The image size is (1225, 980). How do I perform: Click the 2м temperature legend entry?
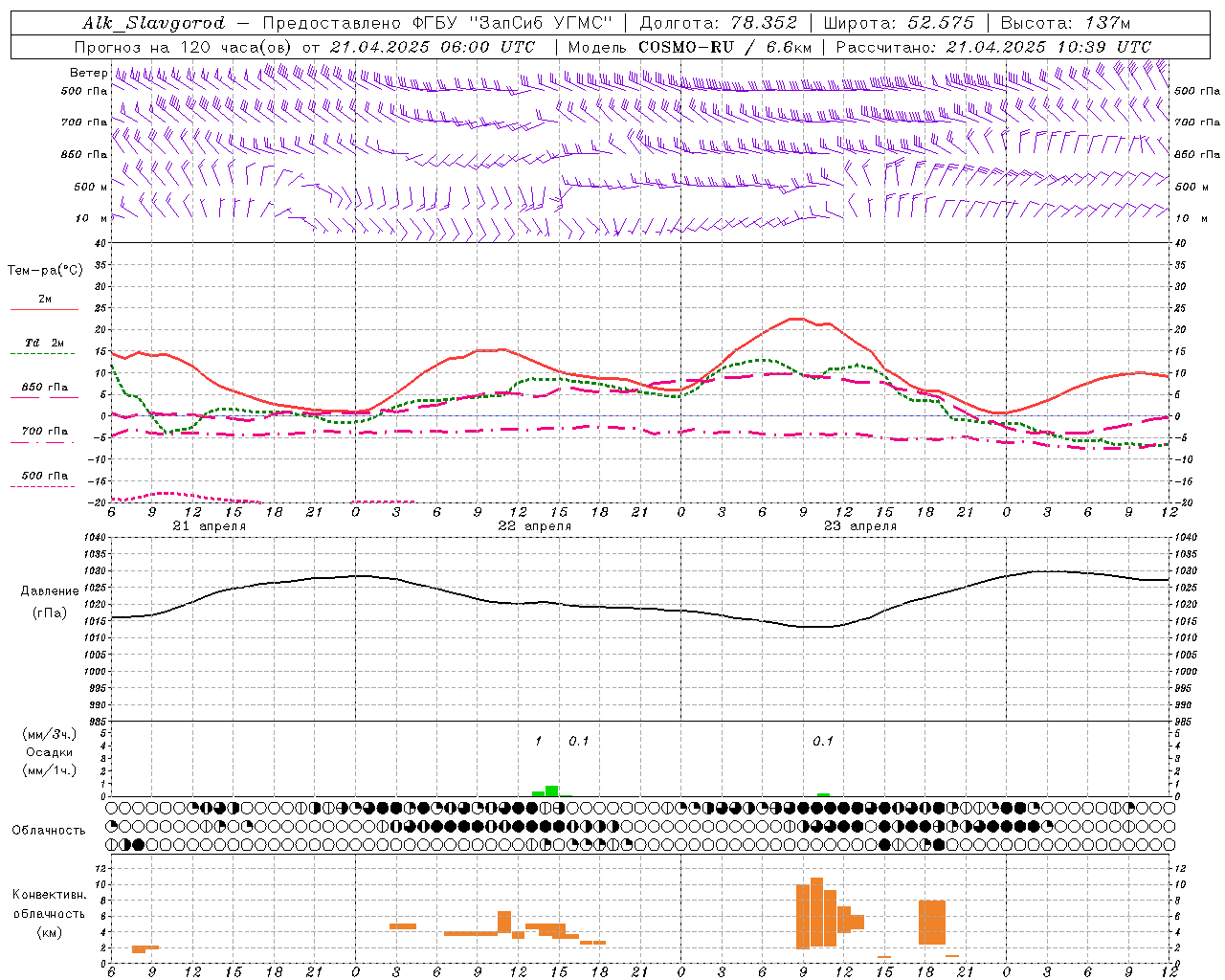45,300
